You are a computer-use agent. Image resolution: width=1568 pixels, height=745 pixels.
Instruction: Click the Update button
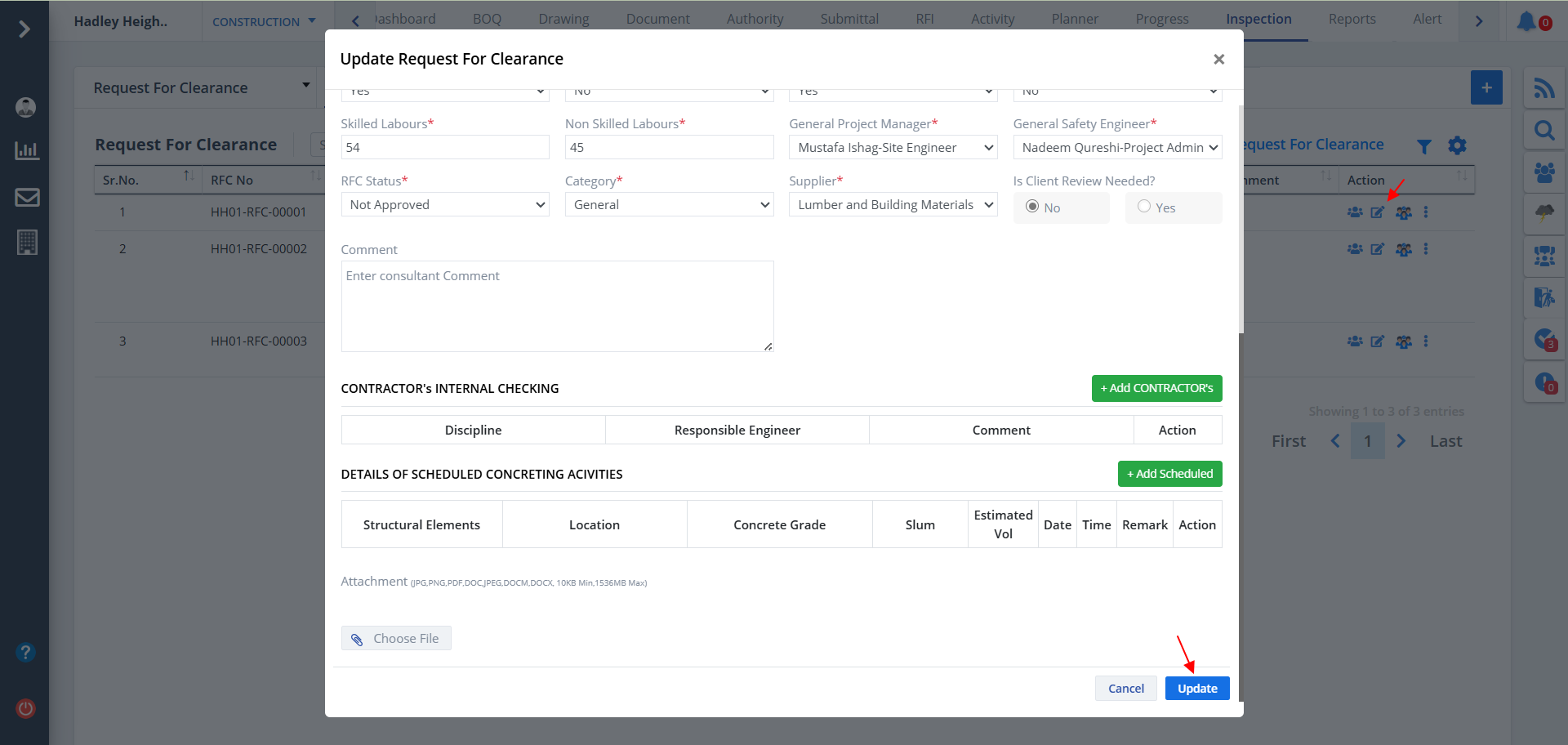point(1196,689)
